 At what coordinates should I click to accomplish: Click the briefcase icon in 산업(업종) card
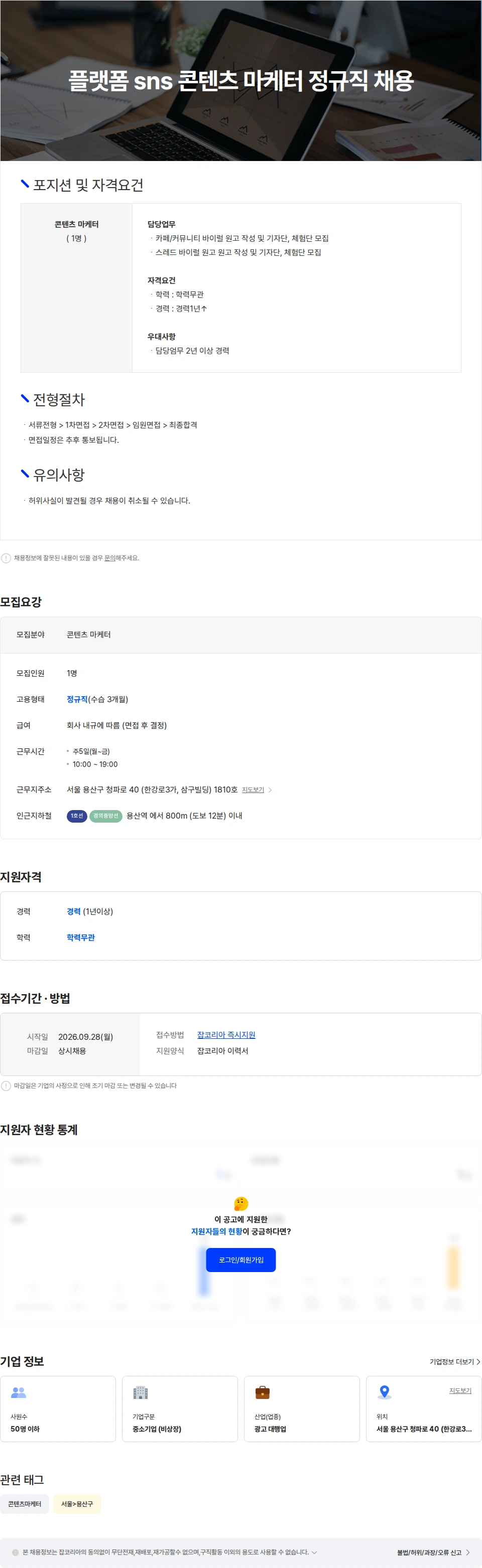tap(263, 1392)
